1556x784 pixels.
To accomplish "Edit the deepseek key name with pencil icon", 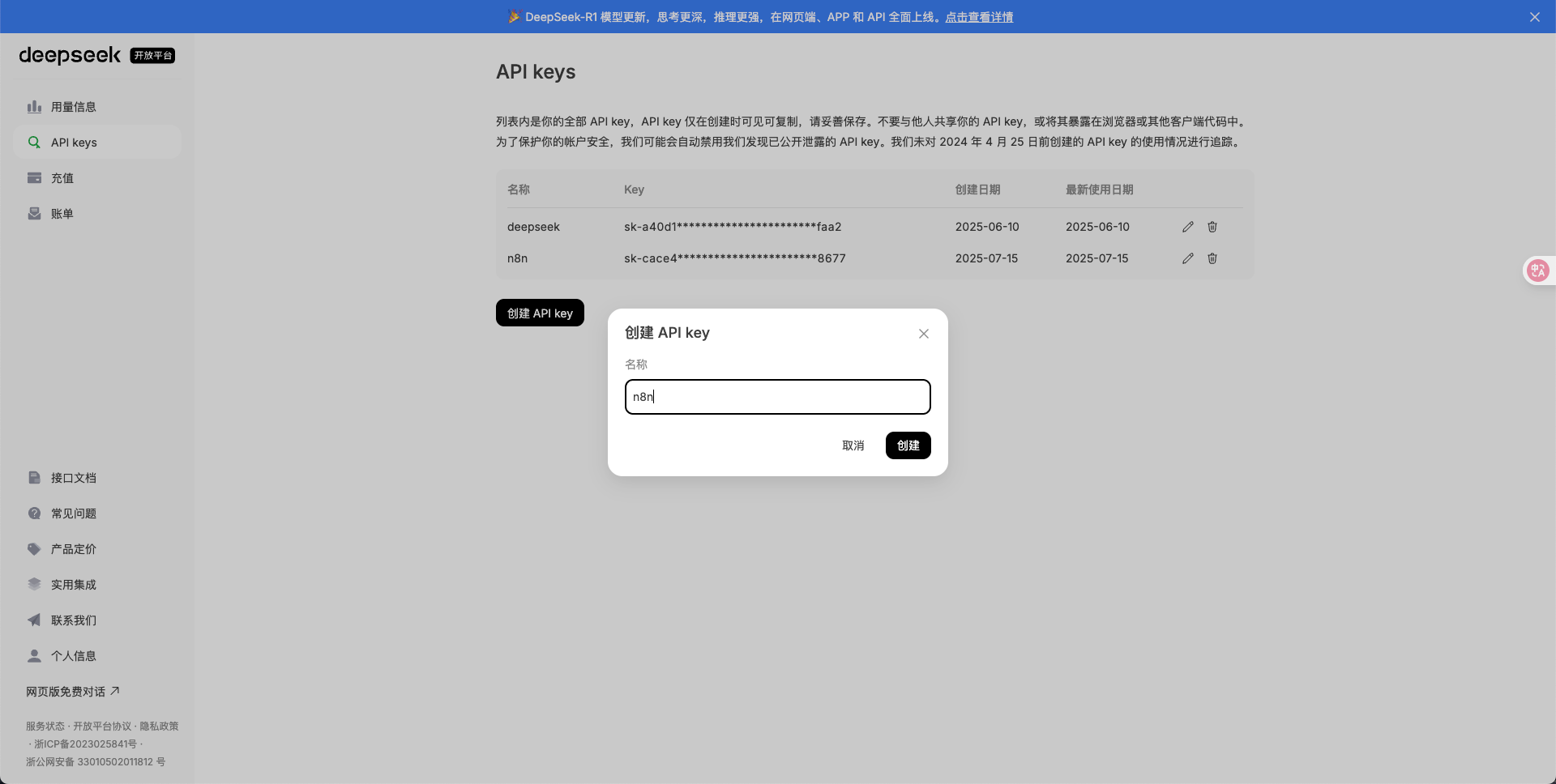I will pos(1188,227).
